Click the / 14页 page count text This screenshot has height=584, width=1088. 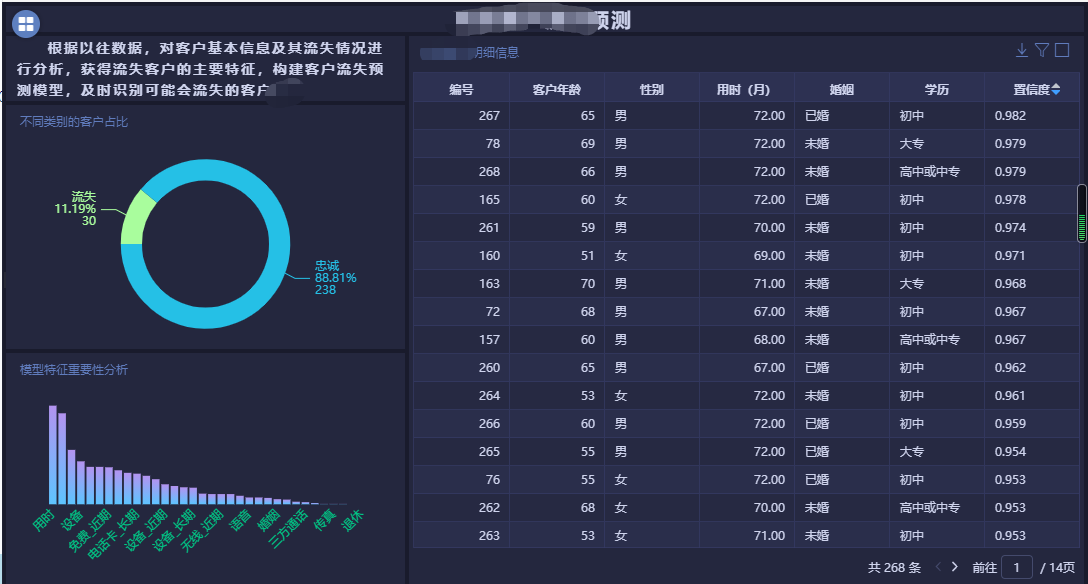[x=1057, y=567]
